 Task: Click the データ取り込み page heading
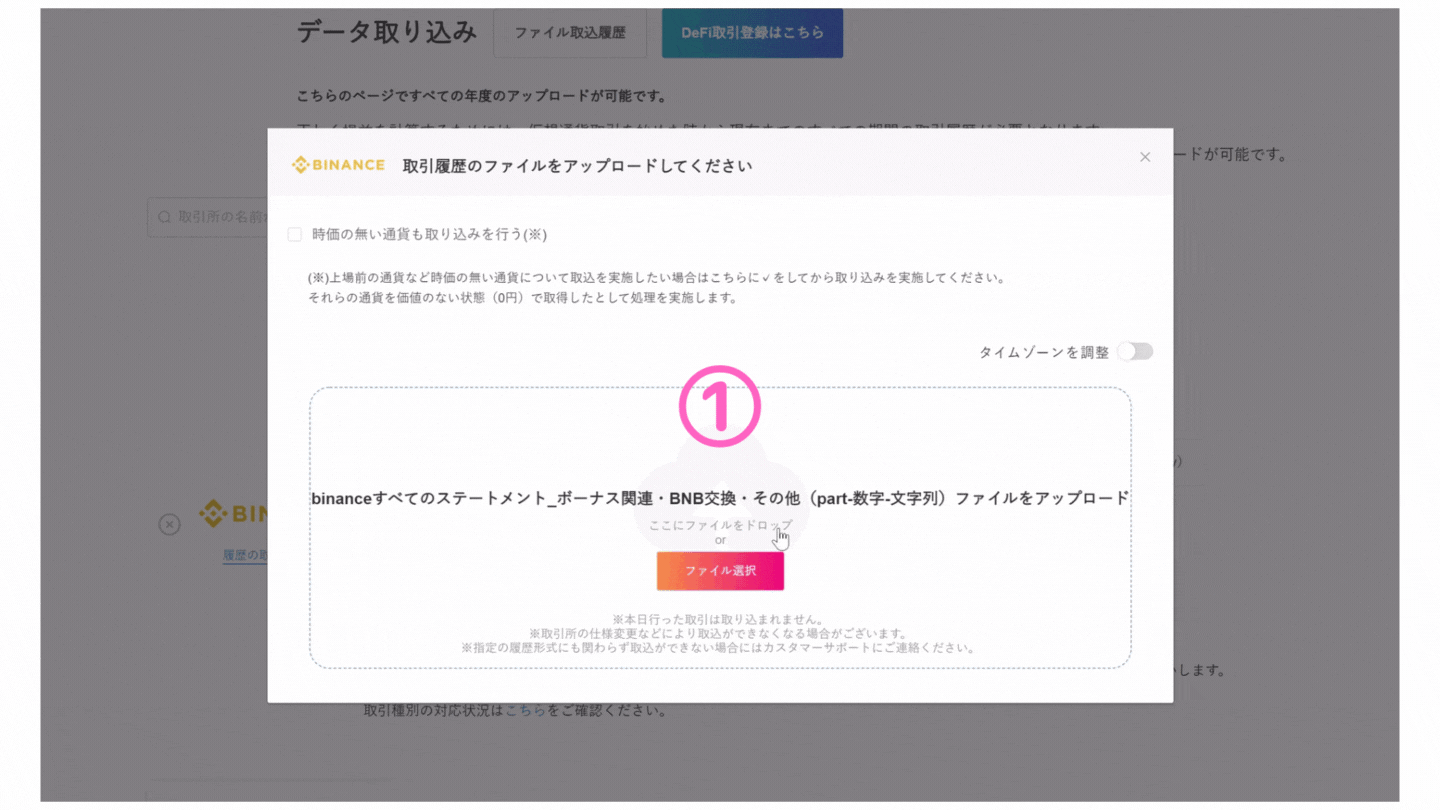(387, 31)
